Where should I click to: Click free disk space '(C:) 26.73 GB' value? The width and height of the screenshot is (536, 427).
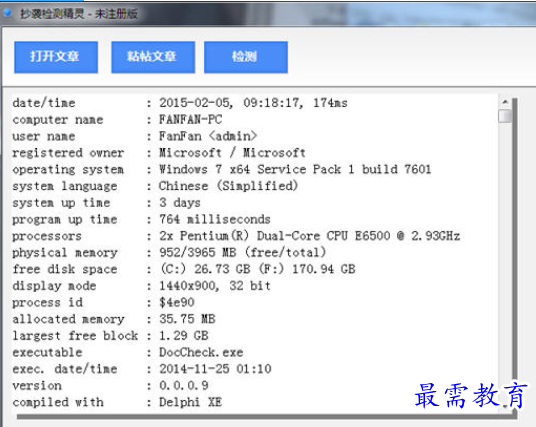(205, 269)
